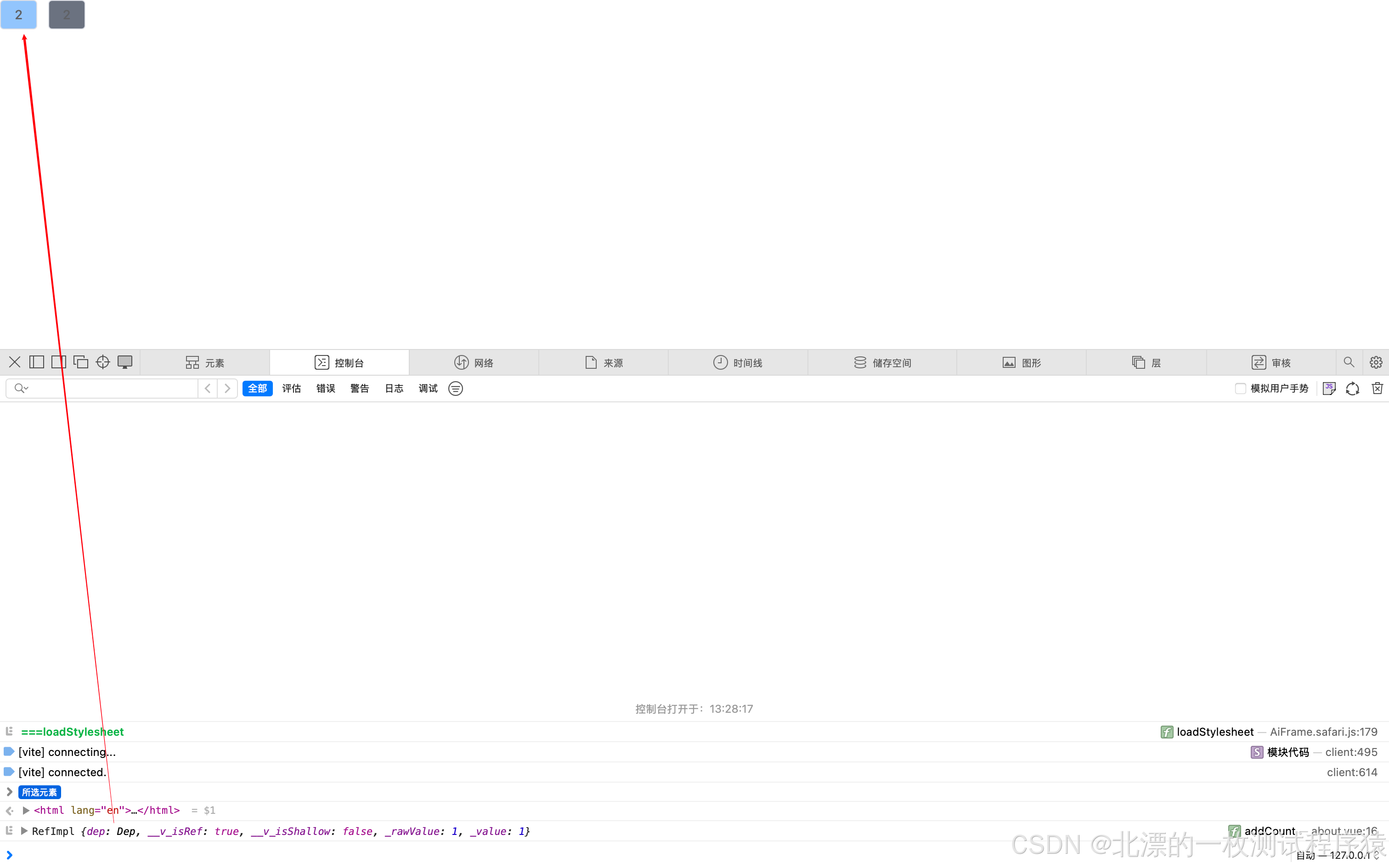Click the device emulation monitor icon
Screen dimensions: 1389x868
pyautogui.click(x=124, y=362)
